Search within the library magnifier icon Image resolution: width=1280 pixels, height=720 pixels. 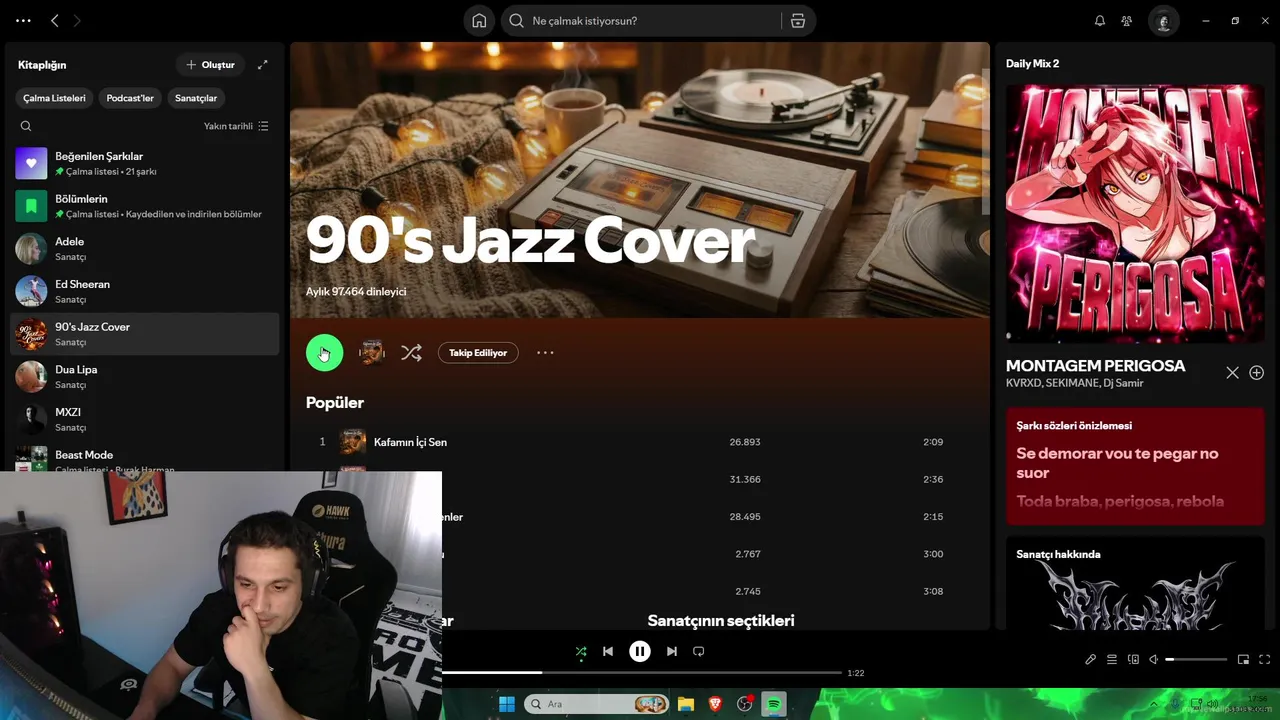point(26,126)
